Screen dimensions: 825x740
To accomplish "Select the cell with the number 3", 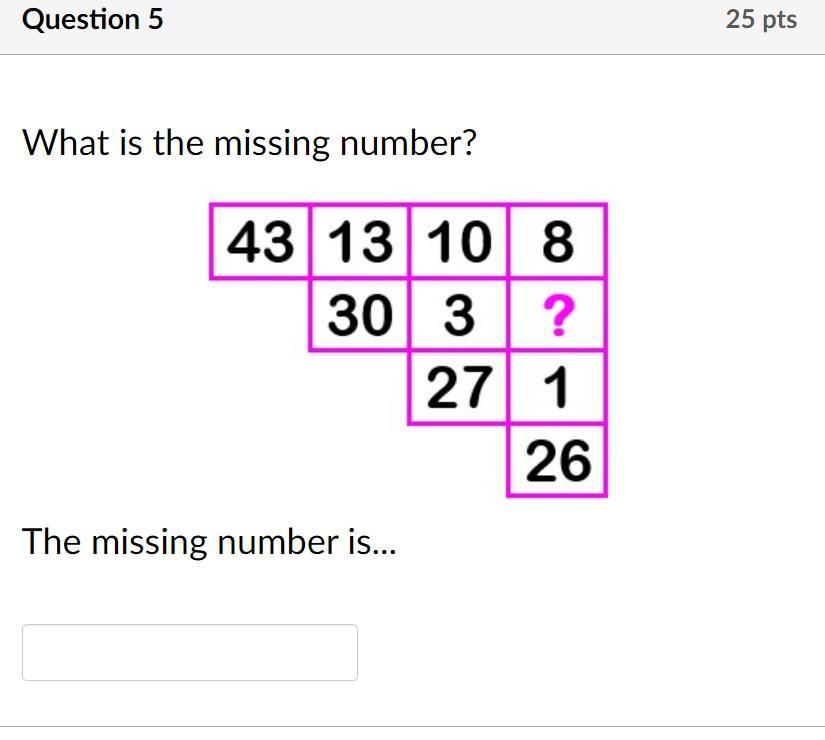I will 459,315.
